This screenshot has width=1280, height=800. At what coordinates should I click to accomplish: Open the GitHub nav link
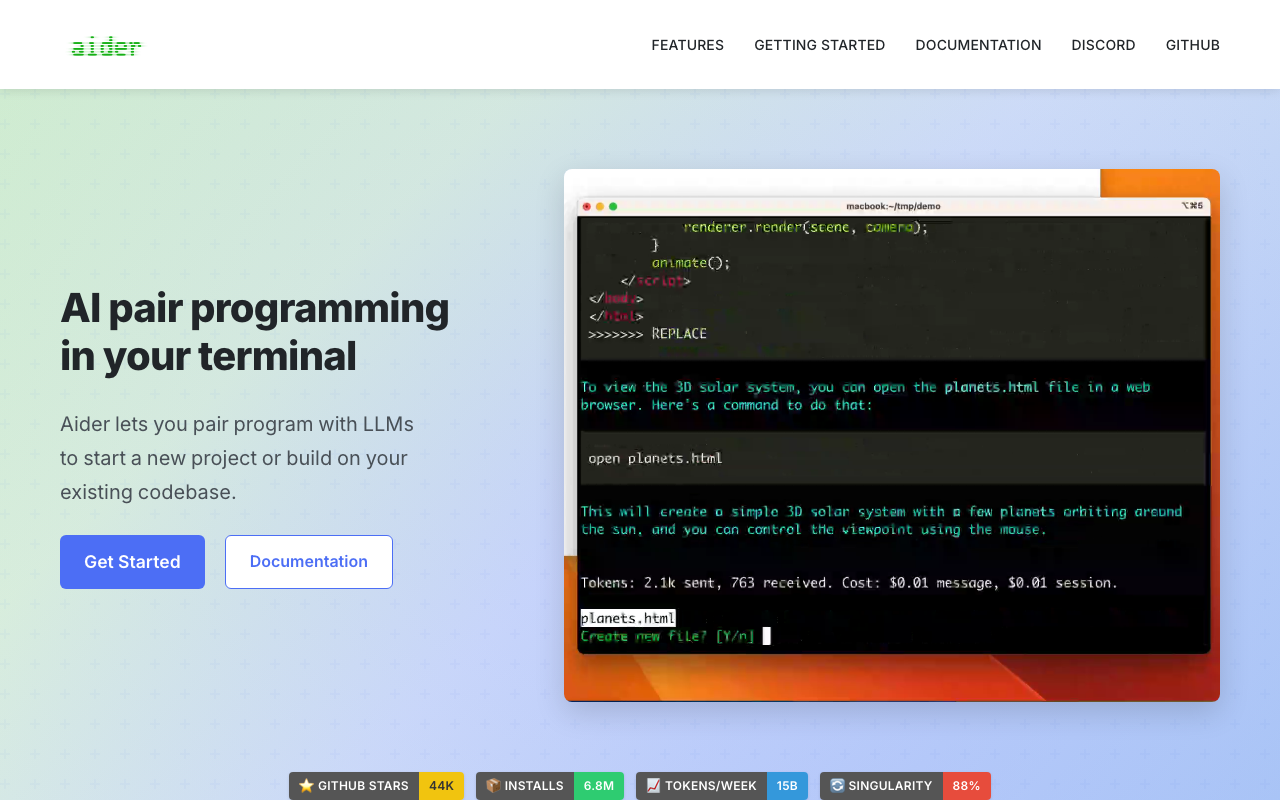click(x=1193, y=45)
